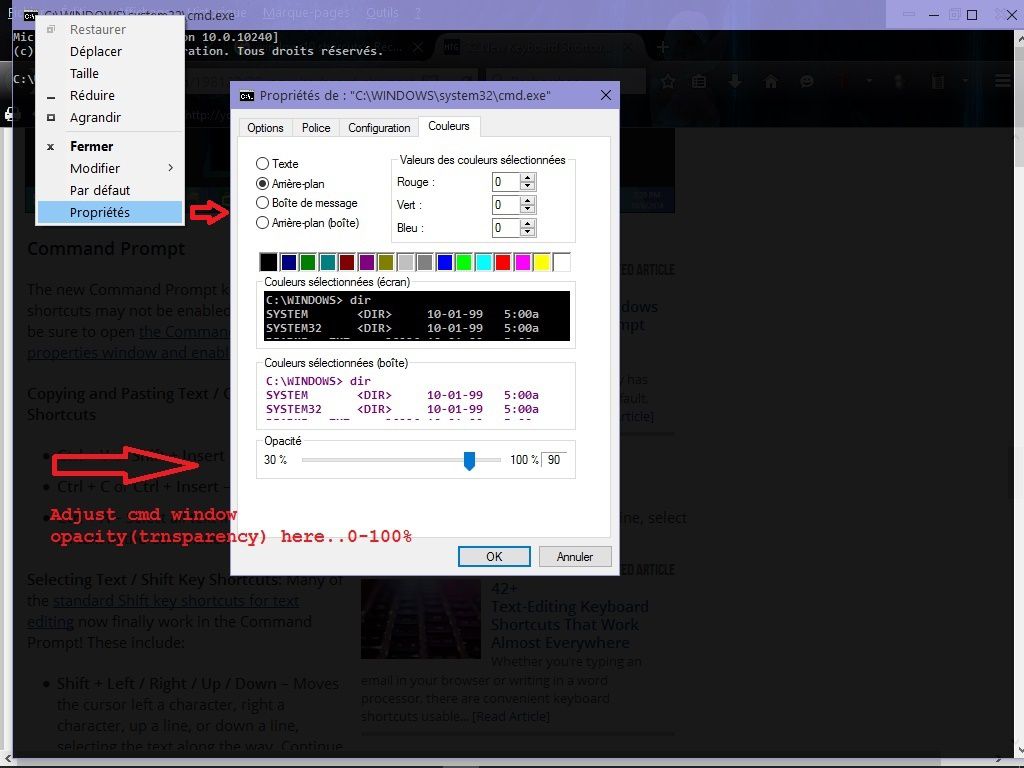Screen dimensions: 1024x768
Task: Open the browser Marque-pages menu
Action: coord(306,13)
